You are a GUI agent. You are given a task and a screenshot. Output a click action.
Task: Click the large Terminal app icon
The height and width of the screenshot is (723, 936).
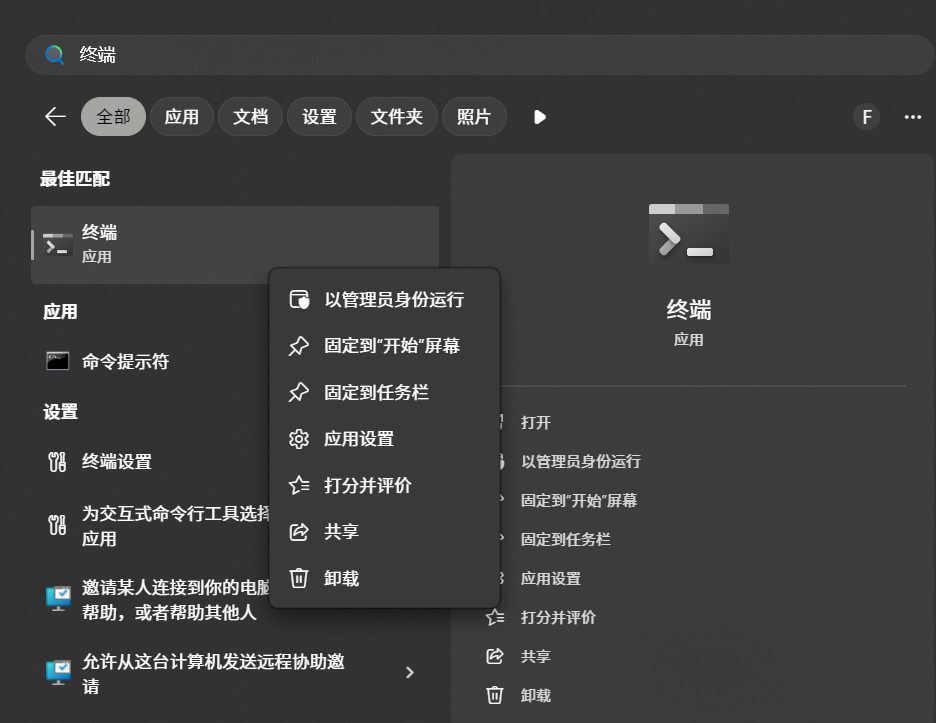(688, 234)
